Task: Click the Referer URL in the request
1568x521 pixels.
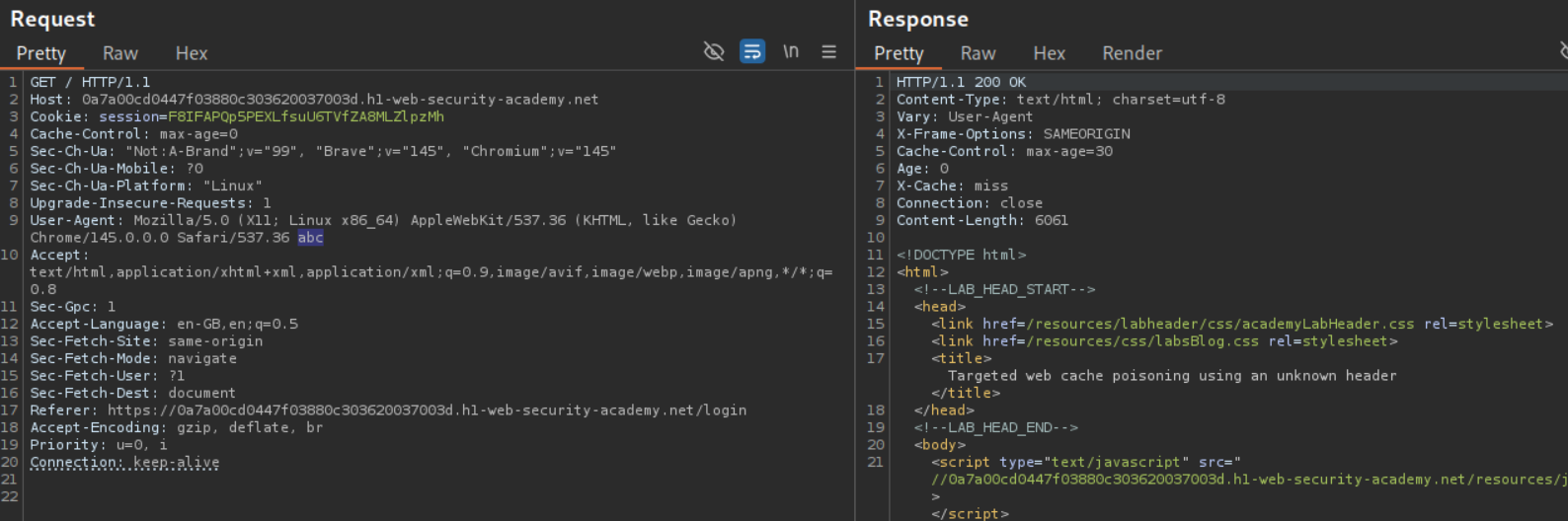Action: 427,410
